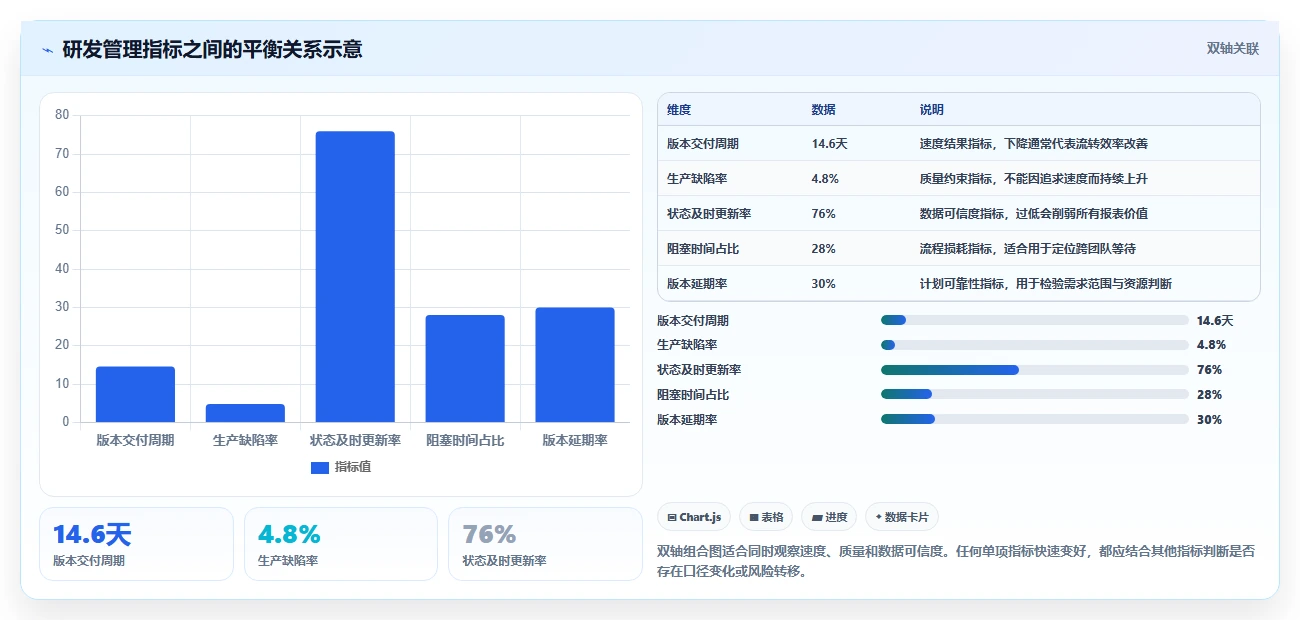Click the 双轴关联 tag in header
Viewport: 1300px width, 620px height.
1233,48
